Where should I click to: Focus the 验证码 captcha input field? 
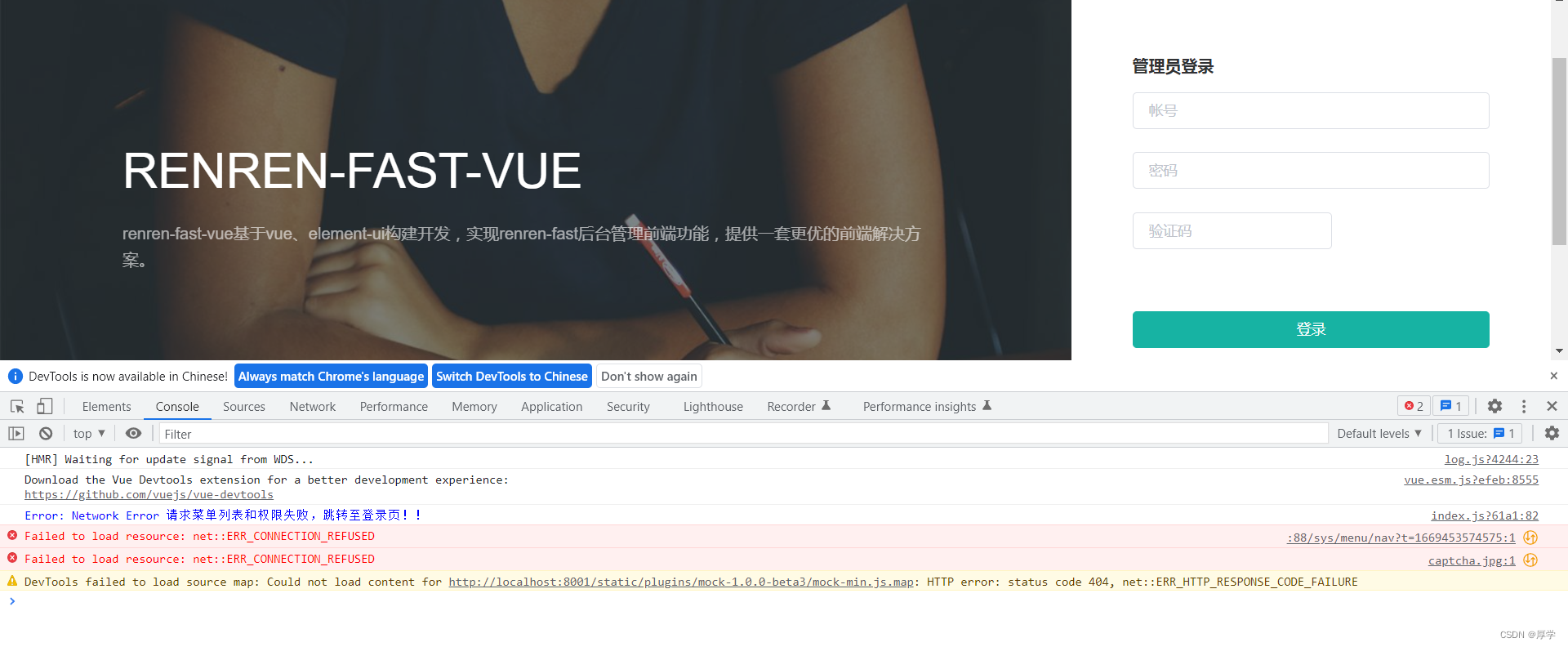1232,230
